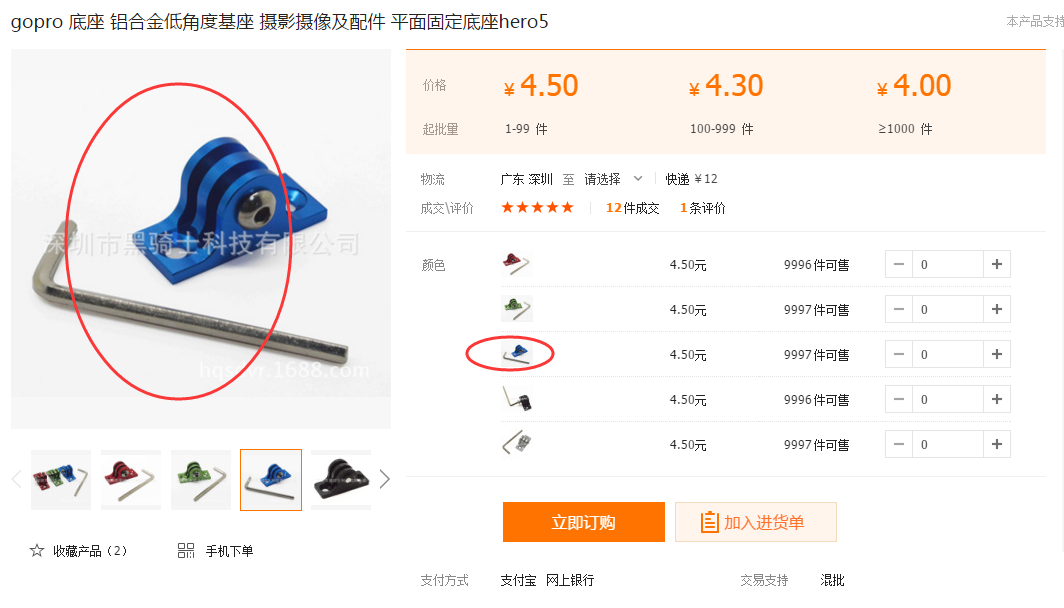The height and width of the screenshot is (608, 1064).
Task: Click the 加入进货单 add to cart button
Action: tap(756, 522)
